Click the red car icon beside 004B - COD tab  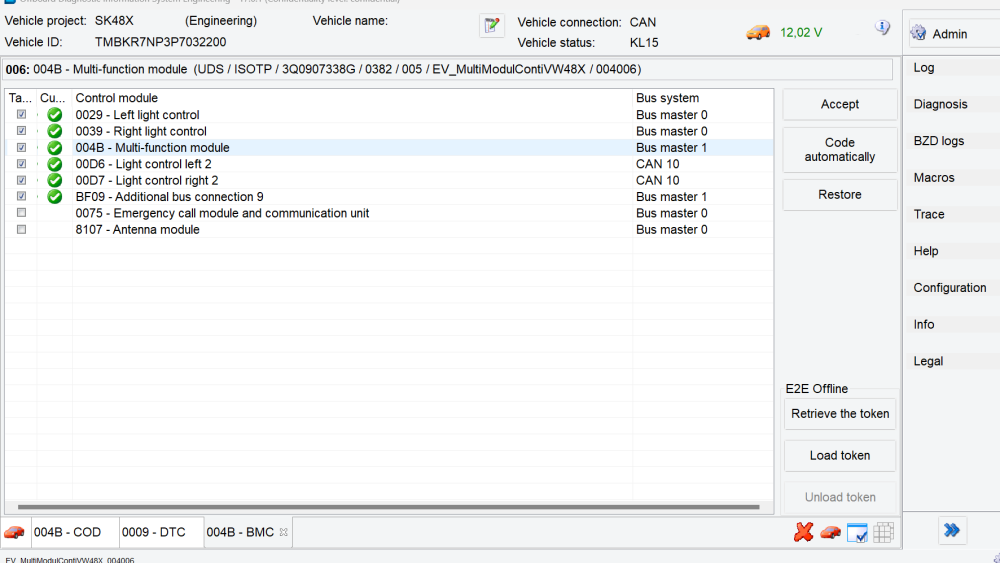pos(14,532)
